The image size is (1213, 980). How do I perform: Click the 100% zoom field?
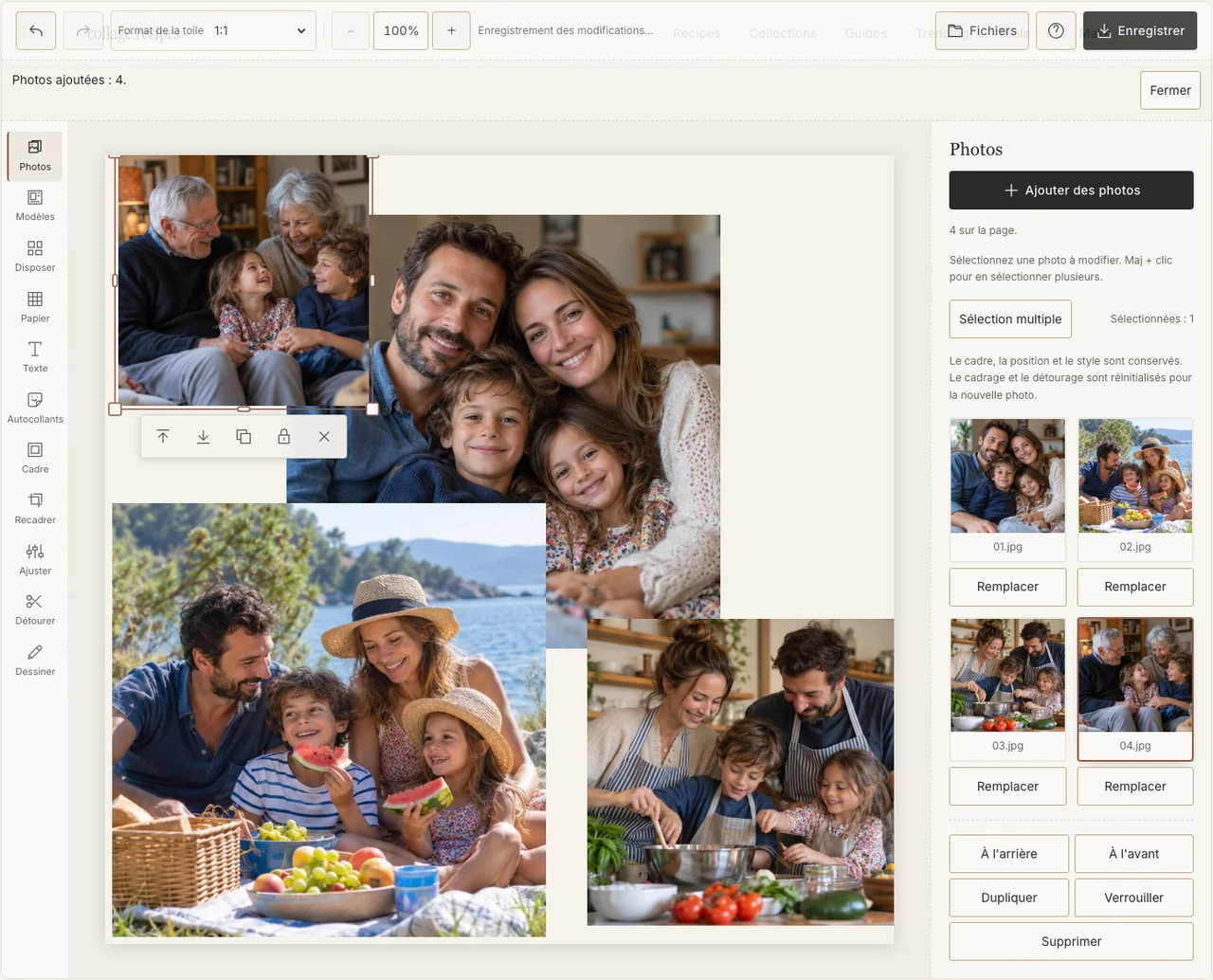pos(401,30)
